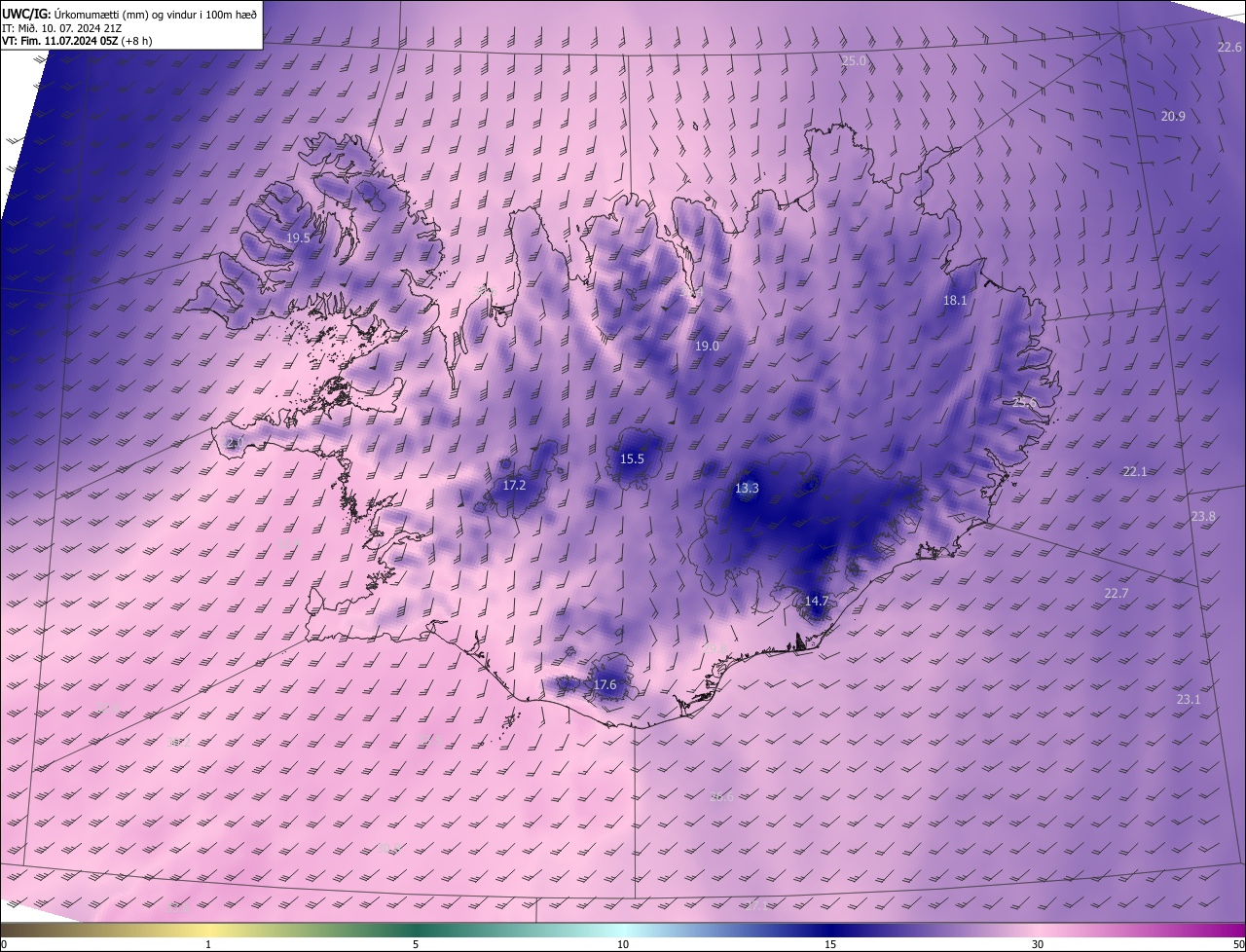The height and width of the screenshot is (952, 1246).
Task: Click the 13.3 value label
Action: [747, 489]
